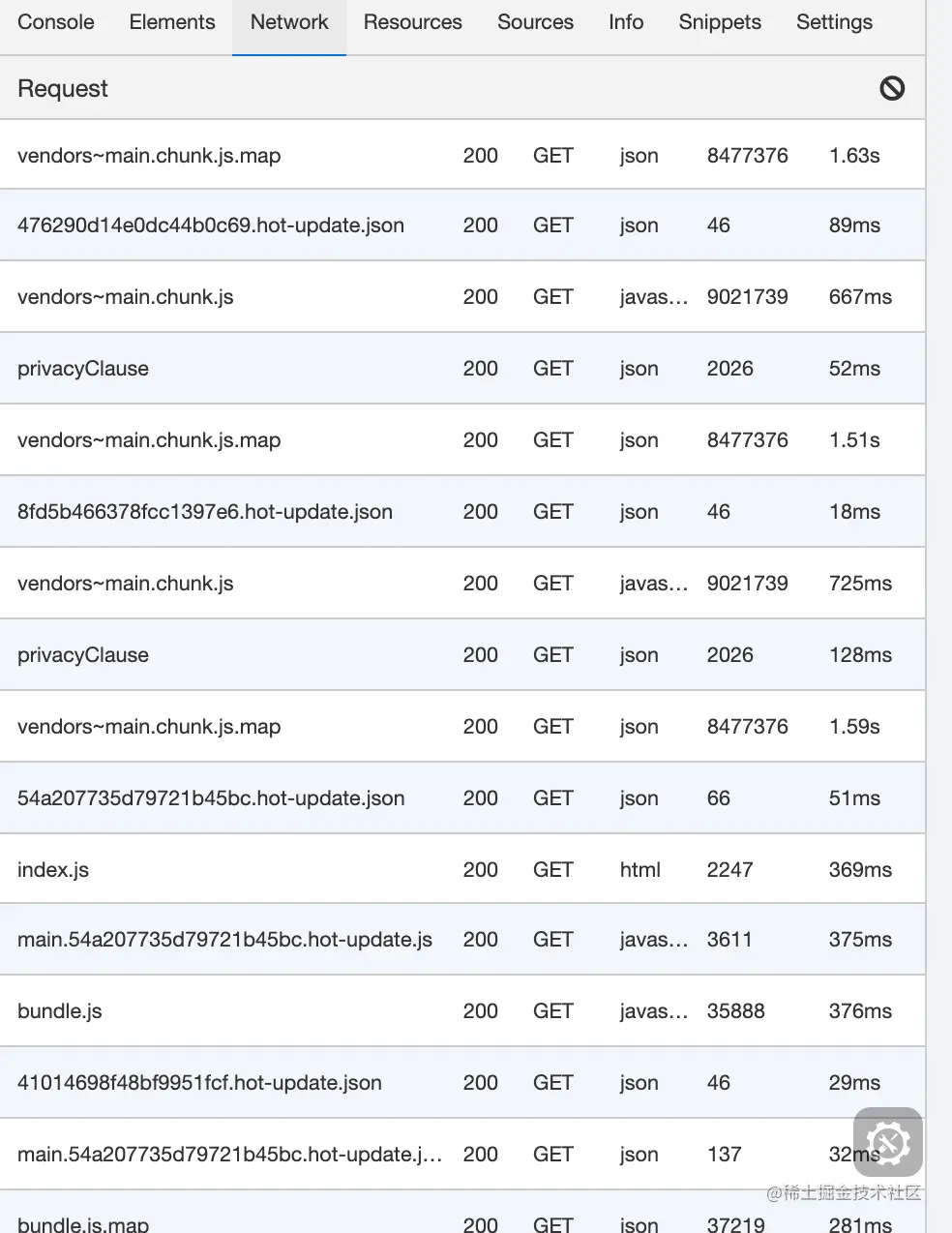This screenshot has height=1233, width=952.
Task: Open the Sources tab
Action: 535,22
